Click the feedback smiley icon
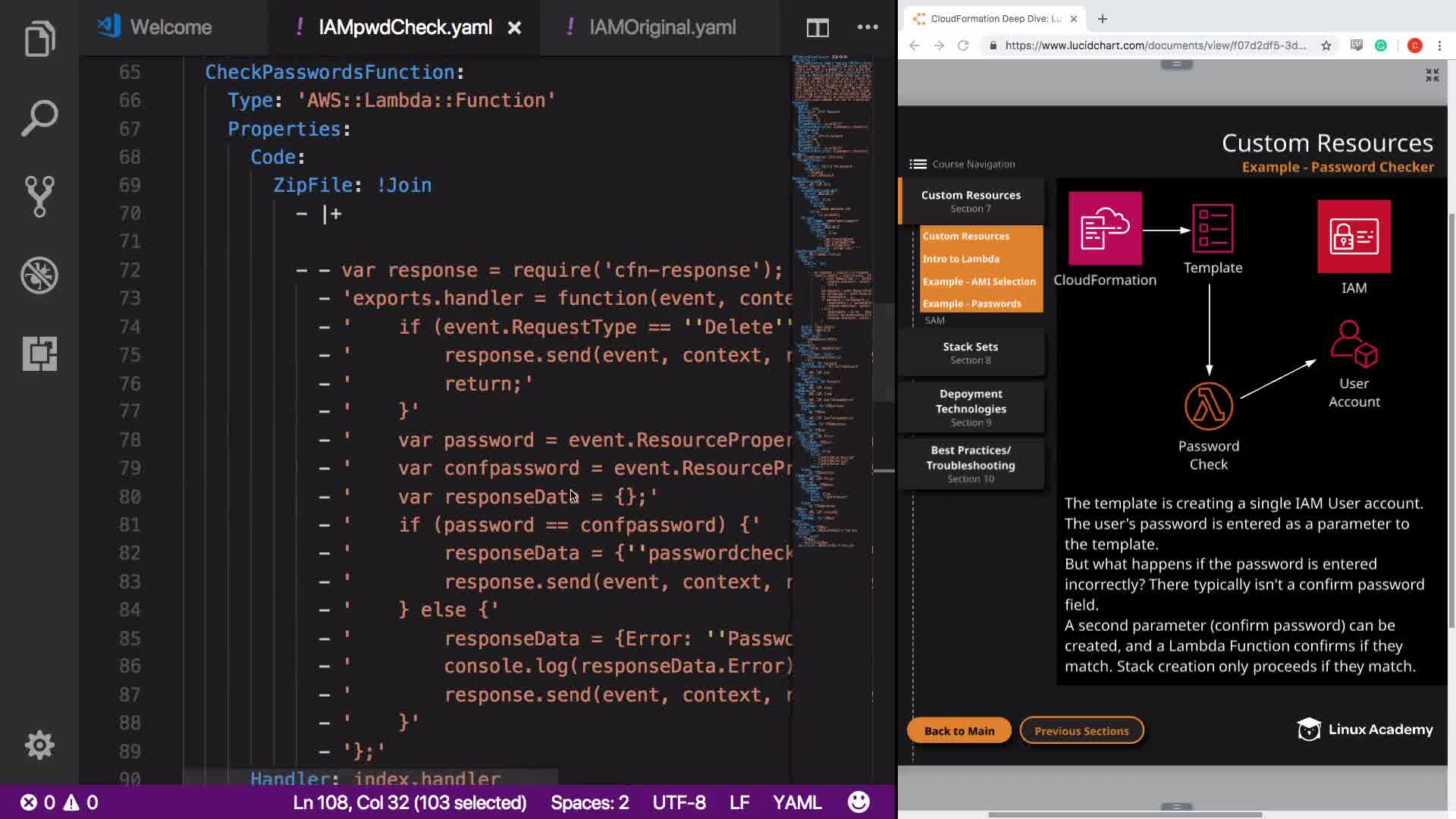The image size is (1456, 819). point(858,802)
